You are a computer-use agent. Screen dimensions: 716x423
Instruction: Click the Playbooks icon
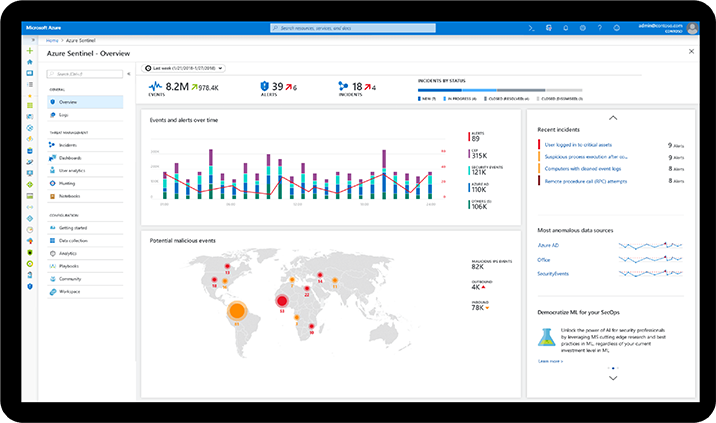(52, 266)
